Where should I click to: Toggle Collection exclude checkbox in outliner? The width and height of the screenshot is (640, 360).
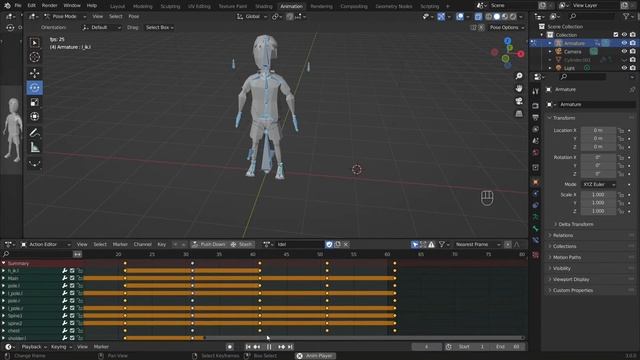pos(616,35)
